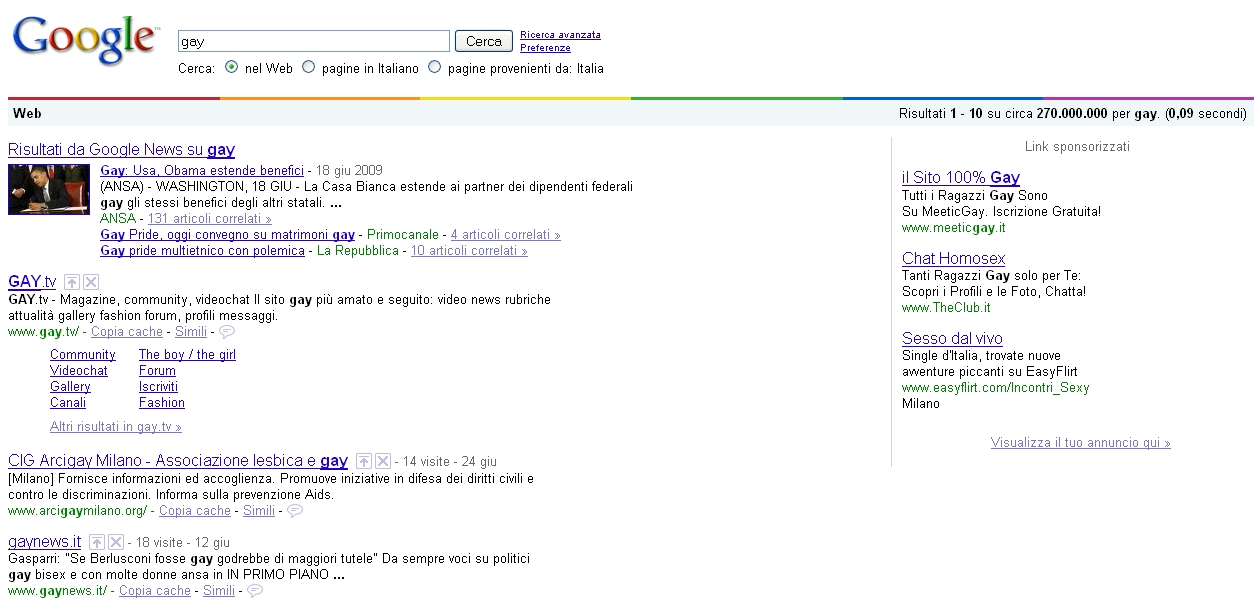The width and height of the screenshot is (1254, 610).
Task: Click the www.meeticgay.it URL text
Action: pos(954,228)
